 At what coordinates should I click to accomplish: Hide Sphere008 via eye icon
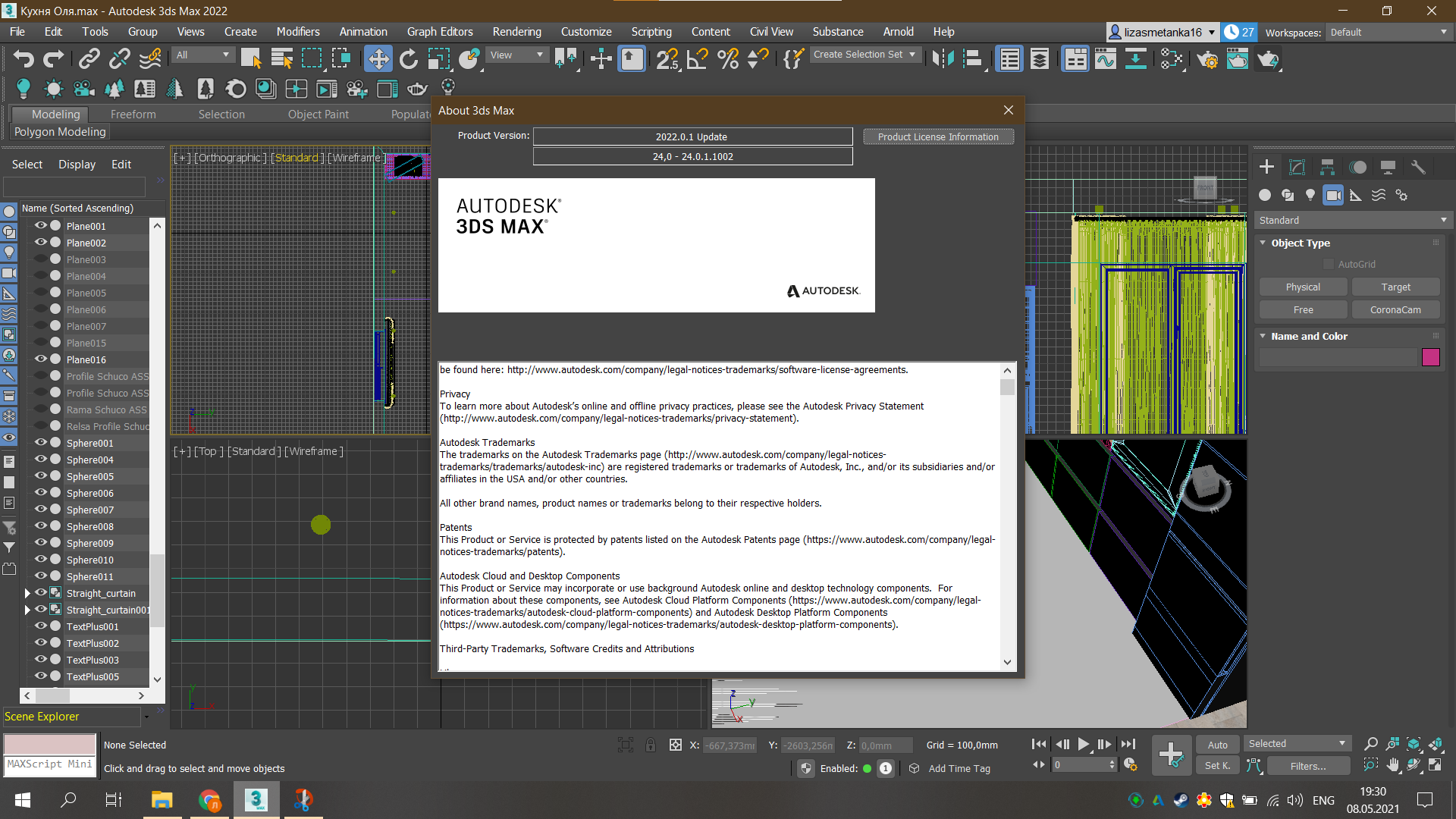[41, 526]
